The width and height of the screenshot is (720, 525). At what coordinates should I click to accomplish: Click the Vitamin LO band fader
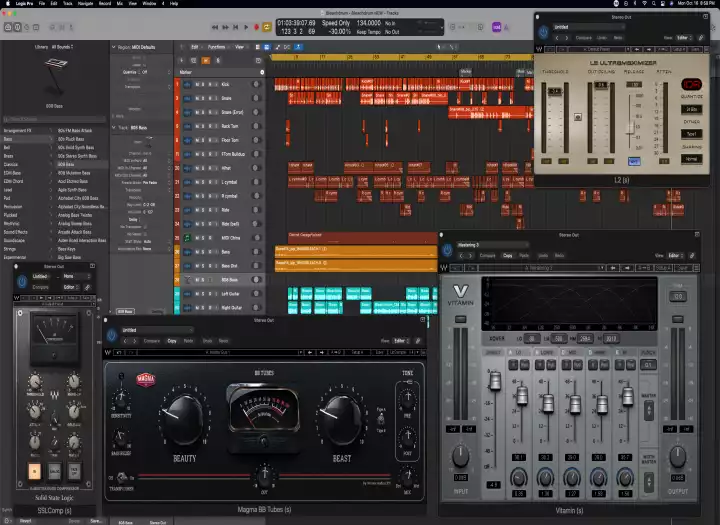pyautogui.click(x=522, y=395)
